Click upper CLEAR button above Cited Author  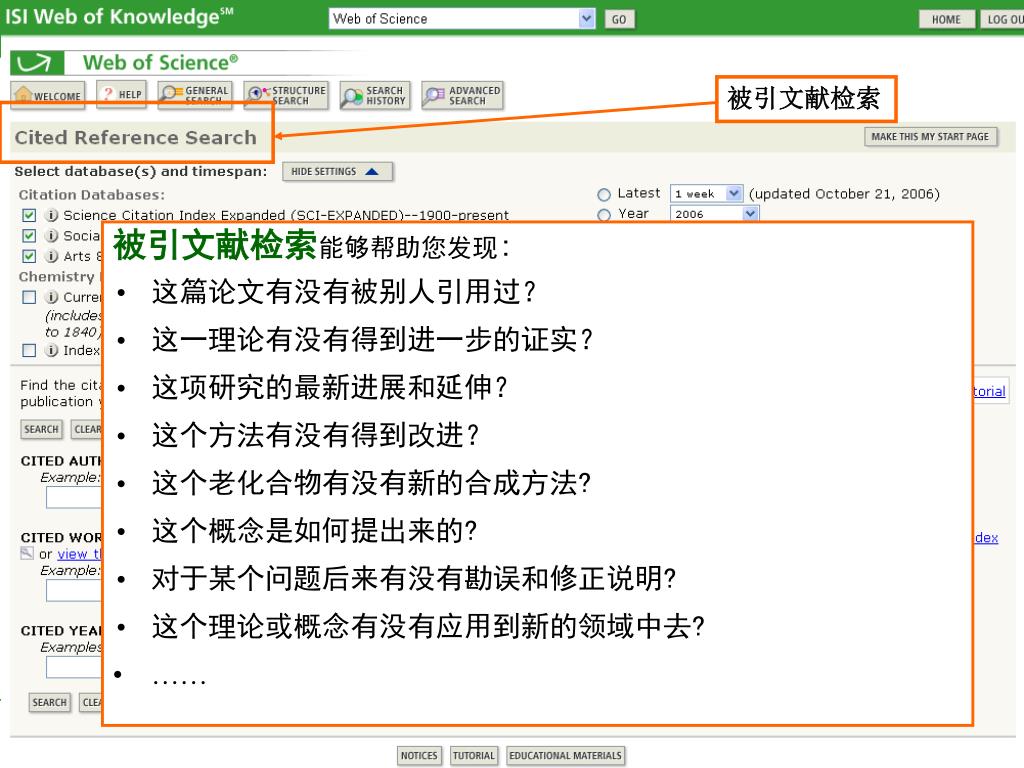(87, 429)
